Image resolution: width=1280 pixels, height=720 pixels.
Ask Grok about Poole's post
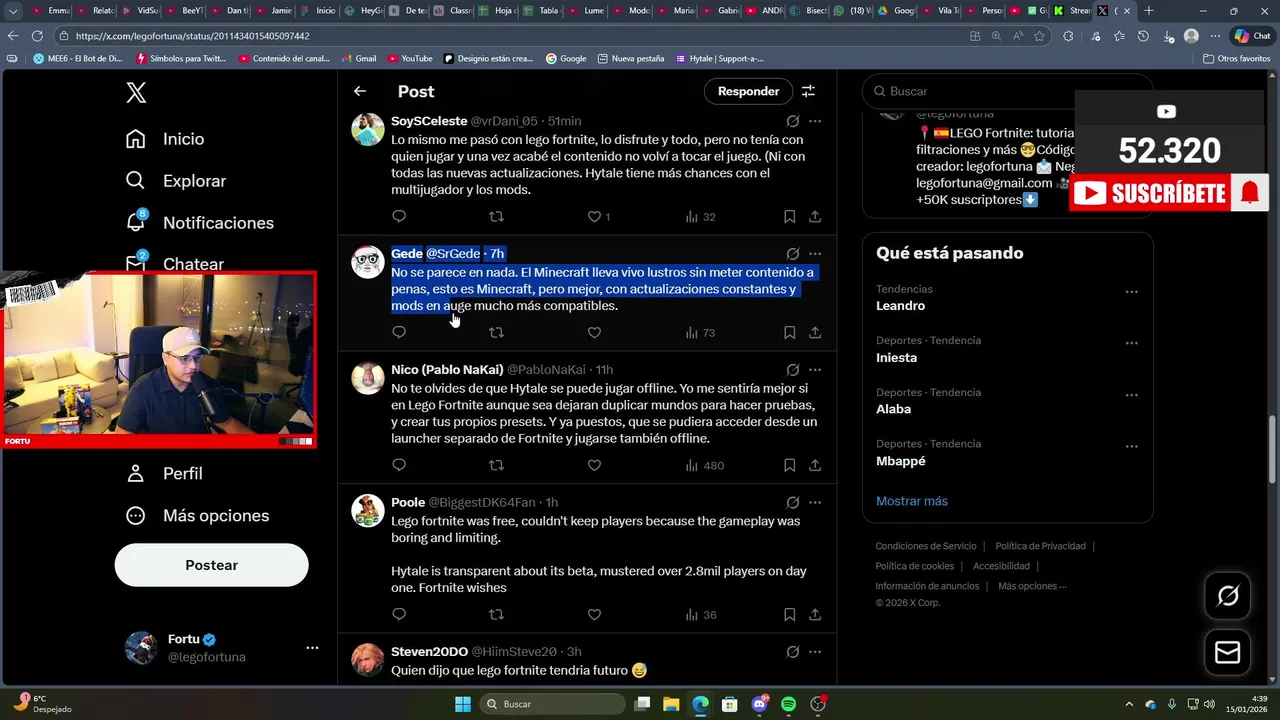pos(792,502)
